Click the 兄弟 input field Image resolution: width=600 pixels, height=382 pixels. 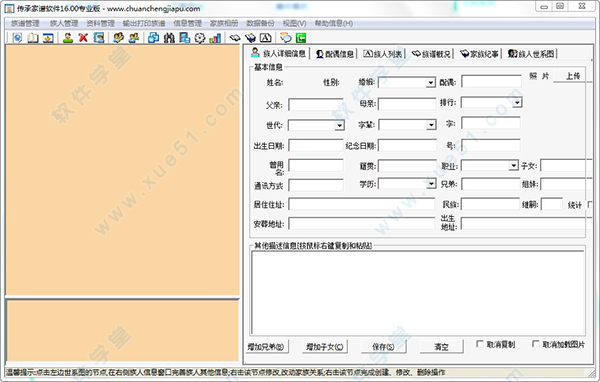pyautogui.click(x=491, y=184)
